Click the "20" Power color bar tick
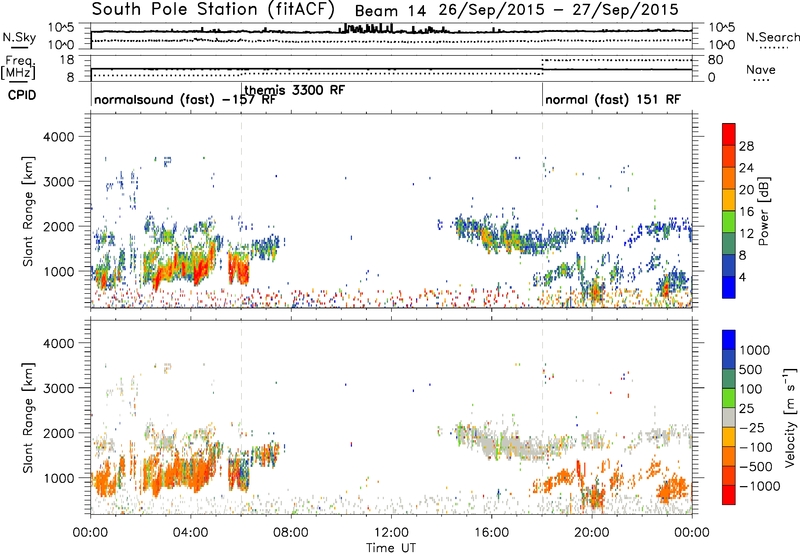The image size is (800, 554). click(x=746, y=190)
